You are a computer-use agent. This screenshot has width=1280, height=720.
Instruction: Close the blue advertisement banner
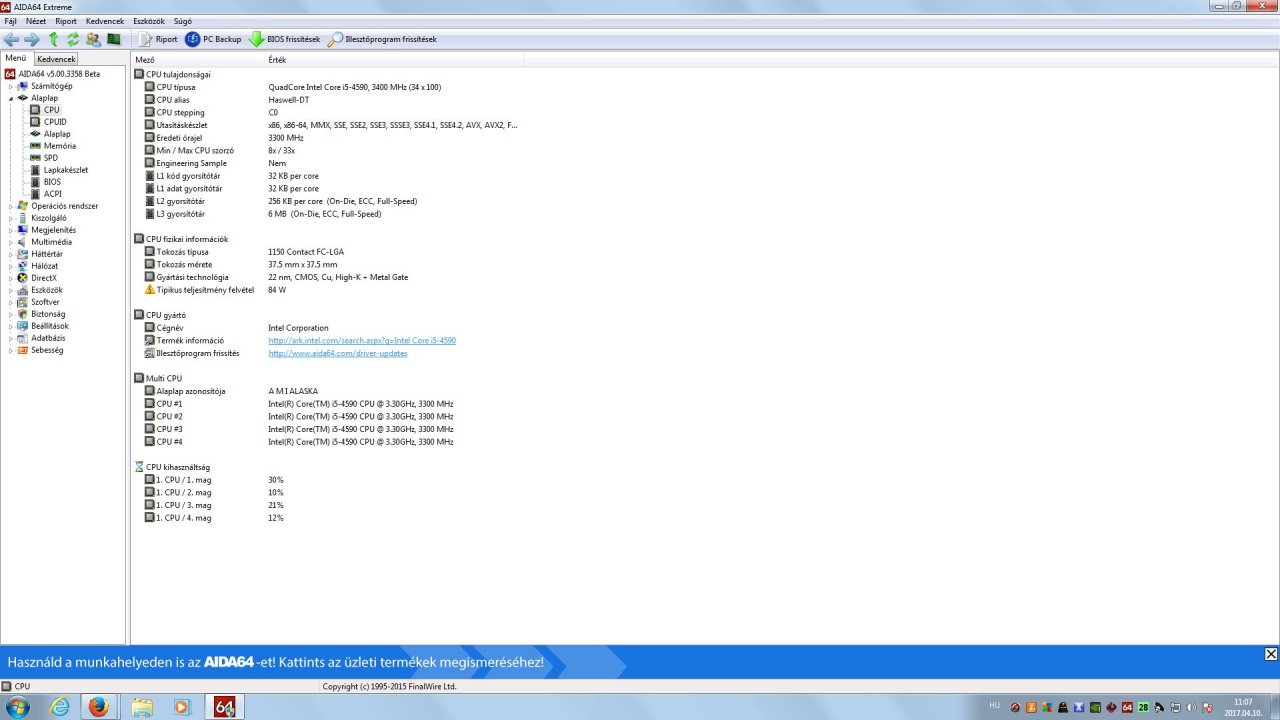1270,654
